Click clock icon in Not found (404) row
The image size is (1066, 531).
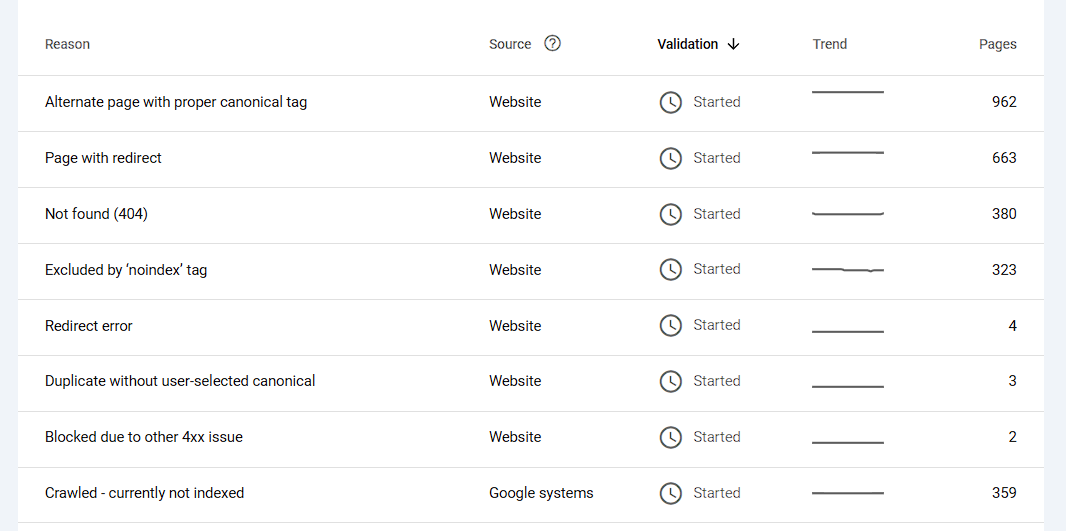point(671,214)
